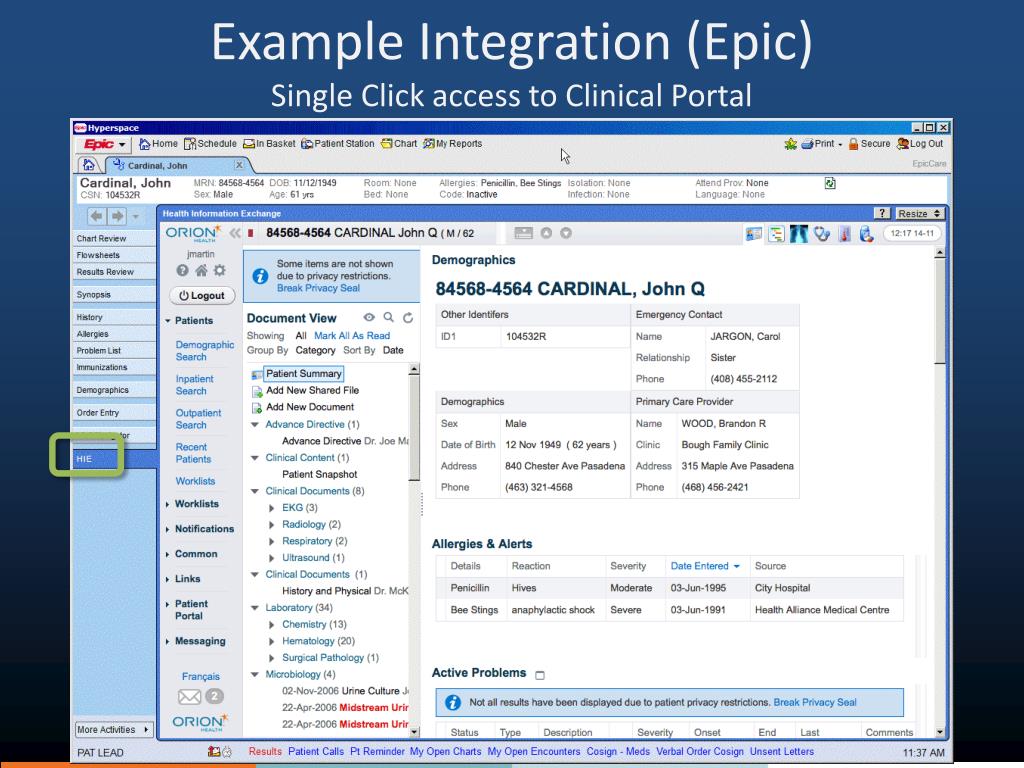Open the Home toolbar item
This screenshot has width=1024, height=768.
(x=158, y=144)
